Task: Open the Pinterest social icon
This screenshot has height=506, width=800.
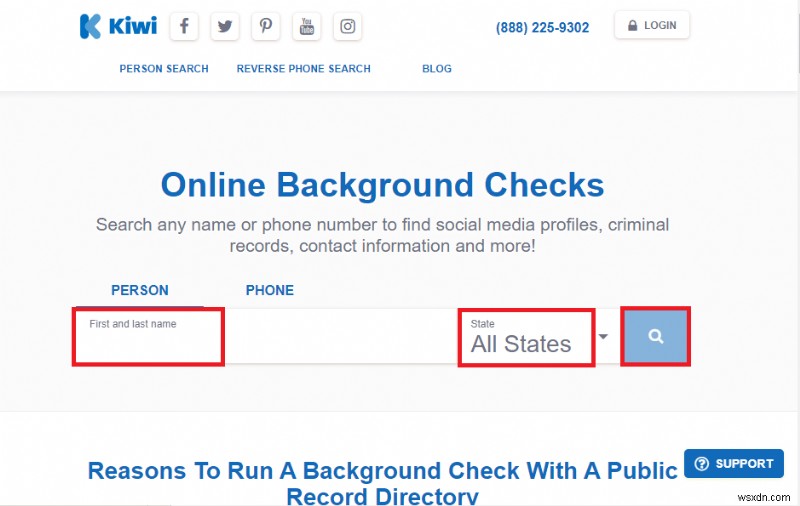Action: (266, 26)
